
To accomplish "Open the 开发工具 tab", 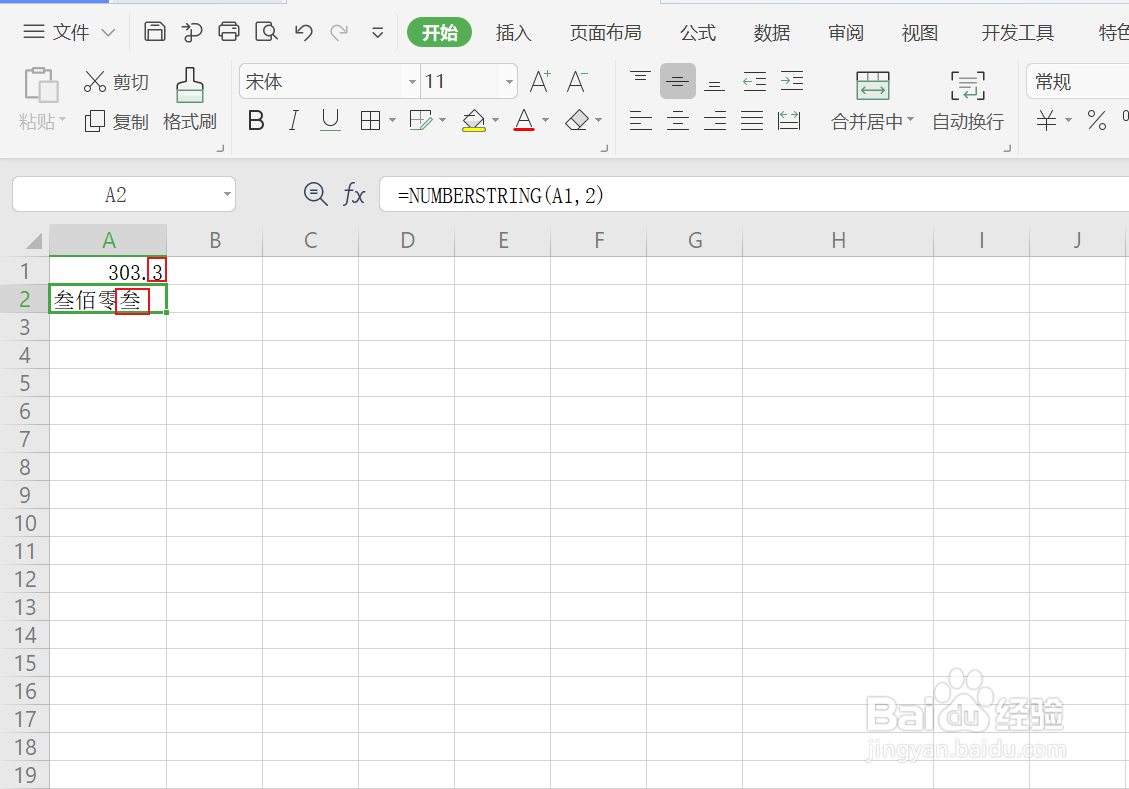I will coord(1017,32).
